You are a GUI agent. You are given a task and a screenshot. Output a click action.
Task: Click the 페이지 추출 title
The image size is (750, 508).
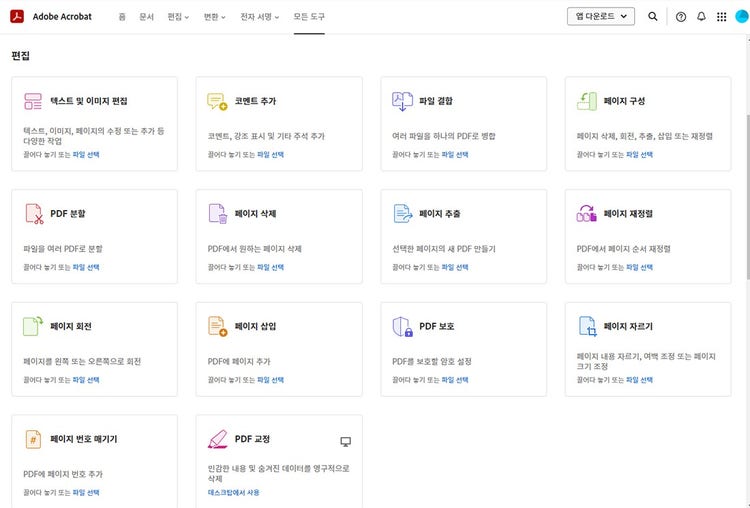click(x=440, y=213)
